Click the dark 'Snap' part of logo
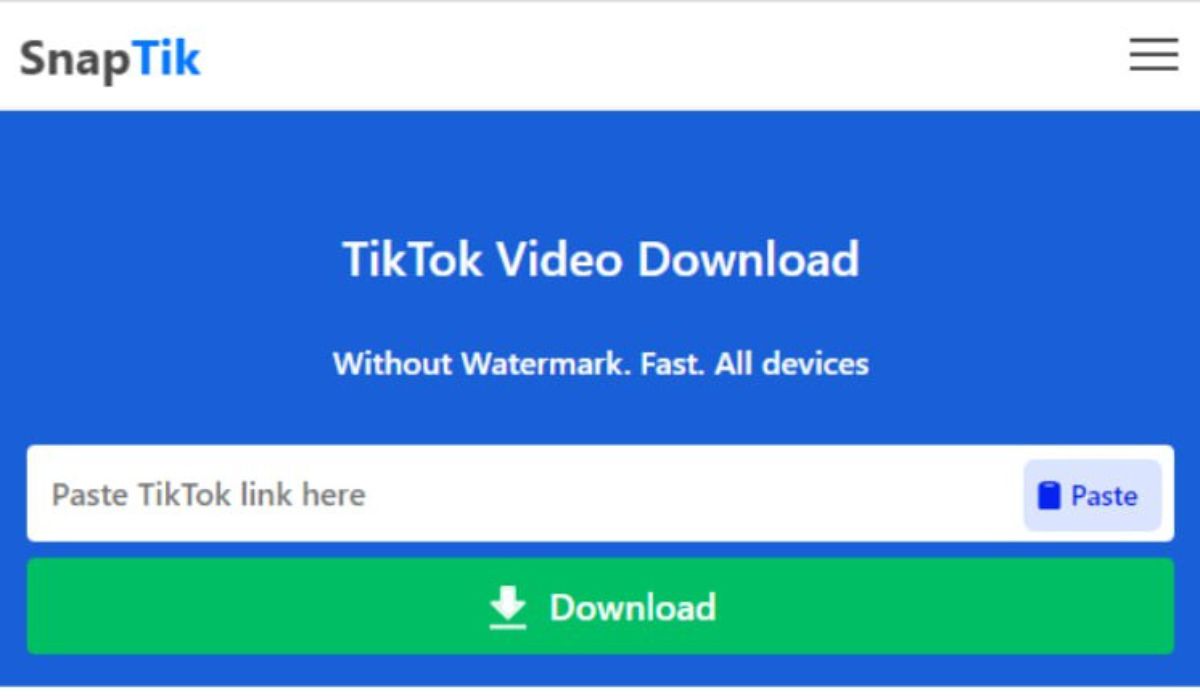 [x=75, y=60]
